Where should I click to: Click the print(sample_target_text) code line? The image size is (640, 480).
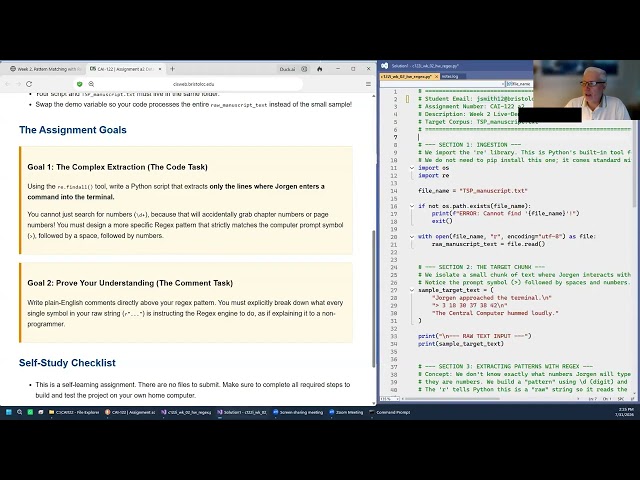coord(461,344)
